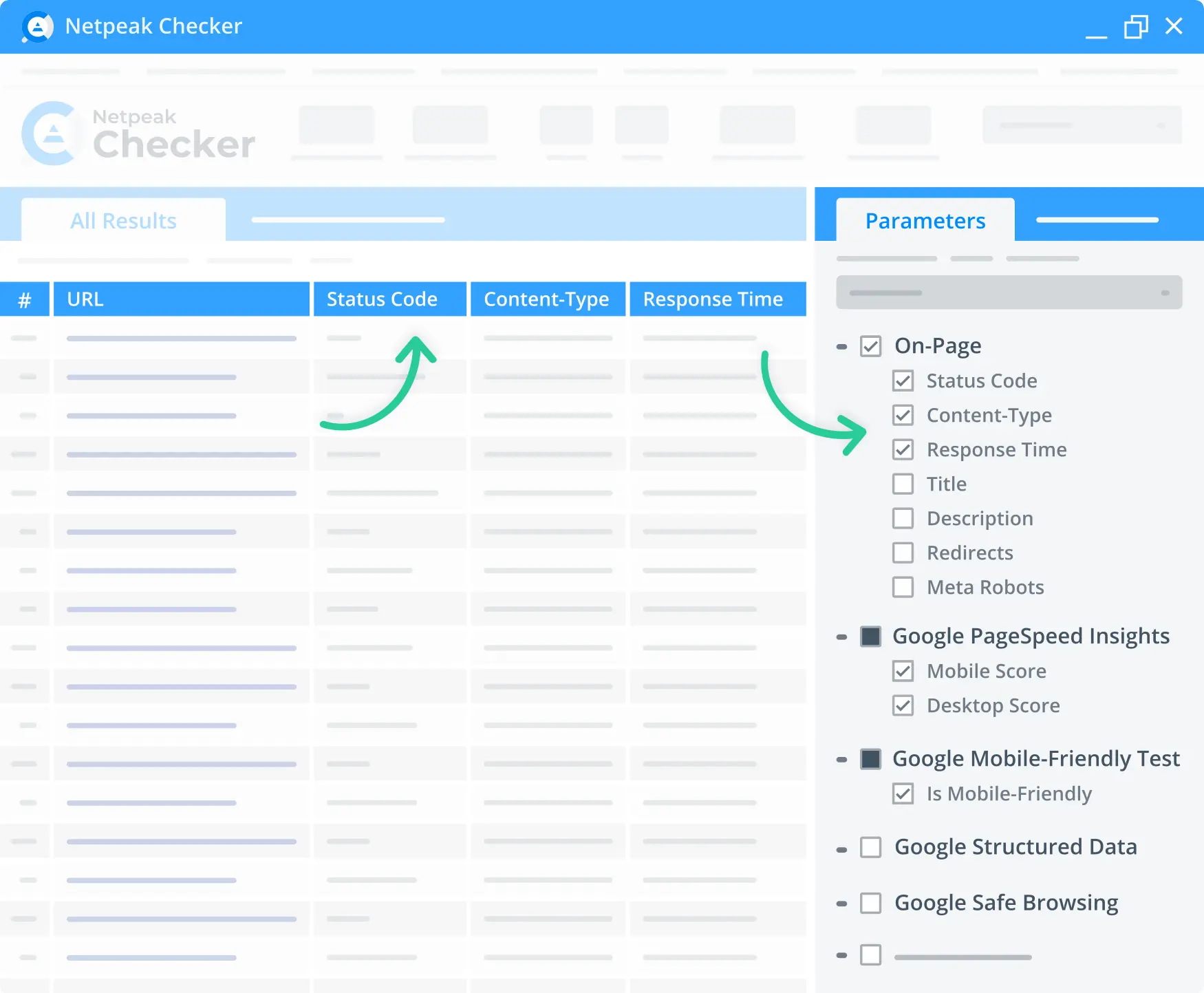
Task: Collapse the Google Mobile-Friendly Test group
Action: (841, 760)
